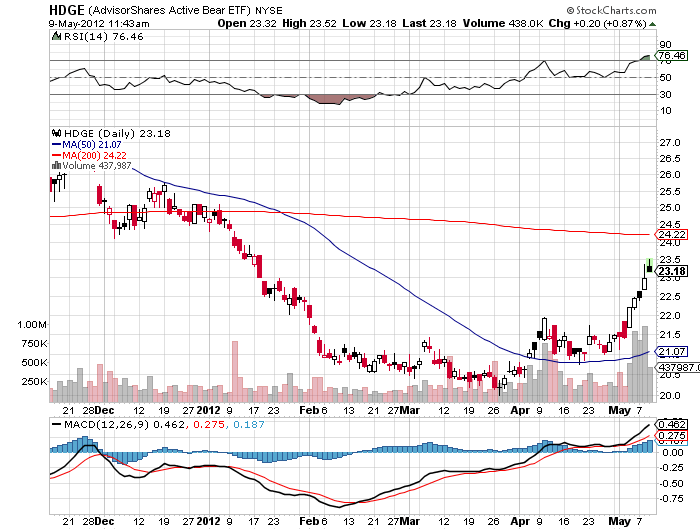Click the date stamp 9-May-2012 11:43am

tap(99, 24)
